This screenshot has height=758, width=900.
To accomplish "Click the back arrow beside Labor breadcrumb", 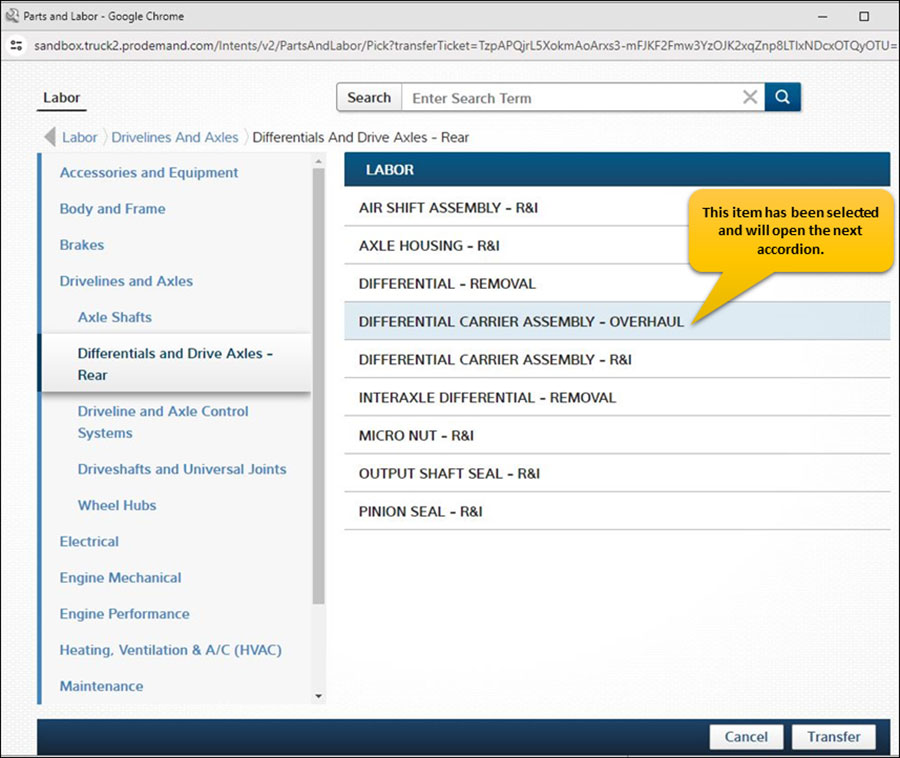I will tap(49, 137).
